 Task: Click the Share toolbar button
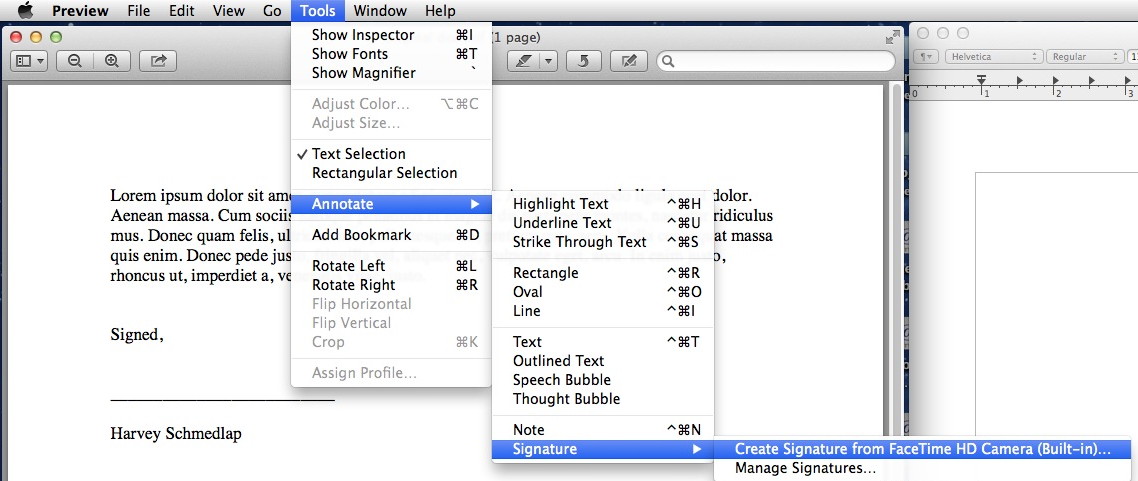click(x=158, y=61)
